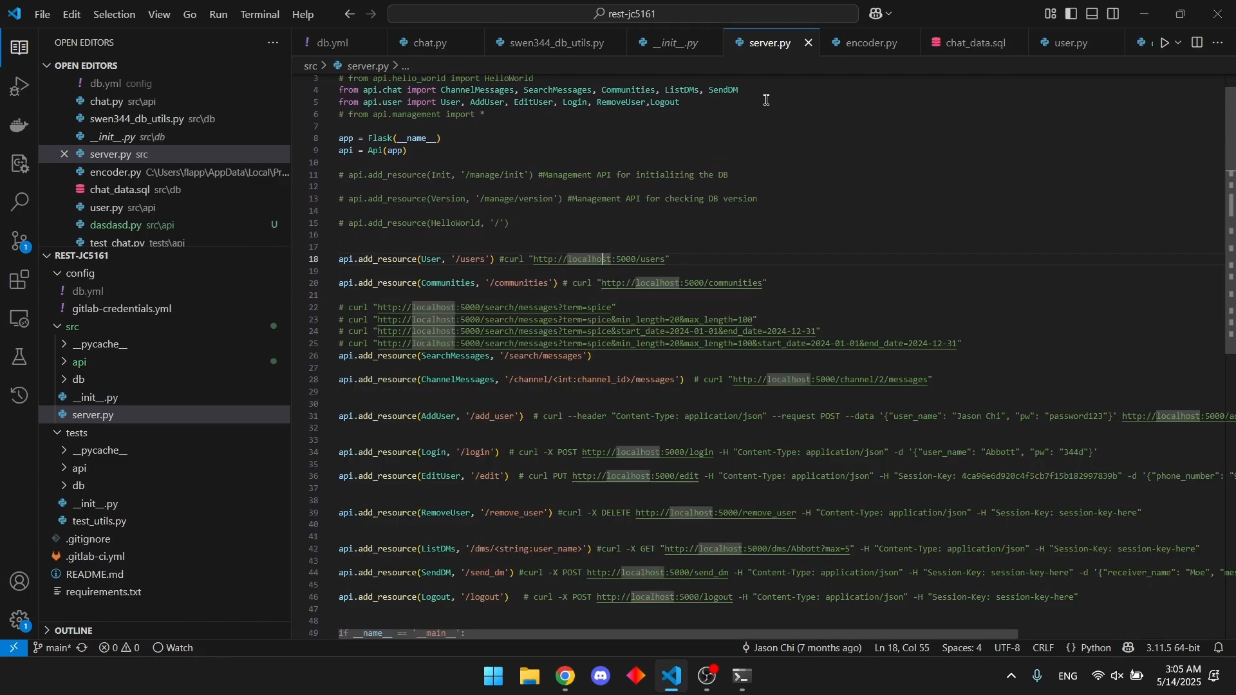
Task: Switch to the swen344_db_utils.py tab
Action: (556, 43)
